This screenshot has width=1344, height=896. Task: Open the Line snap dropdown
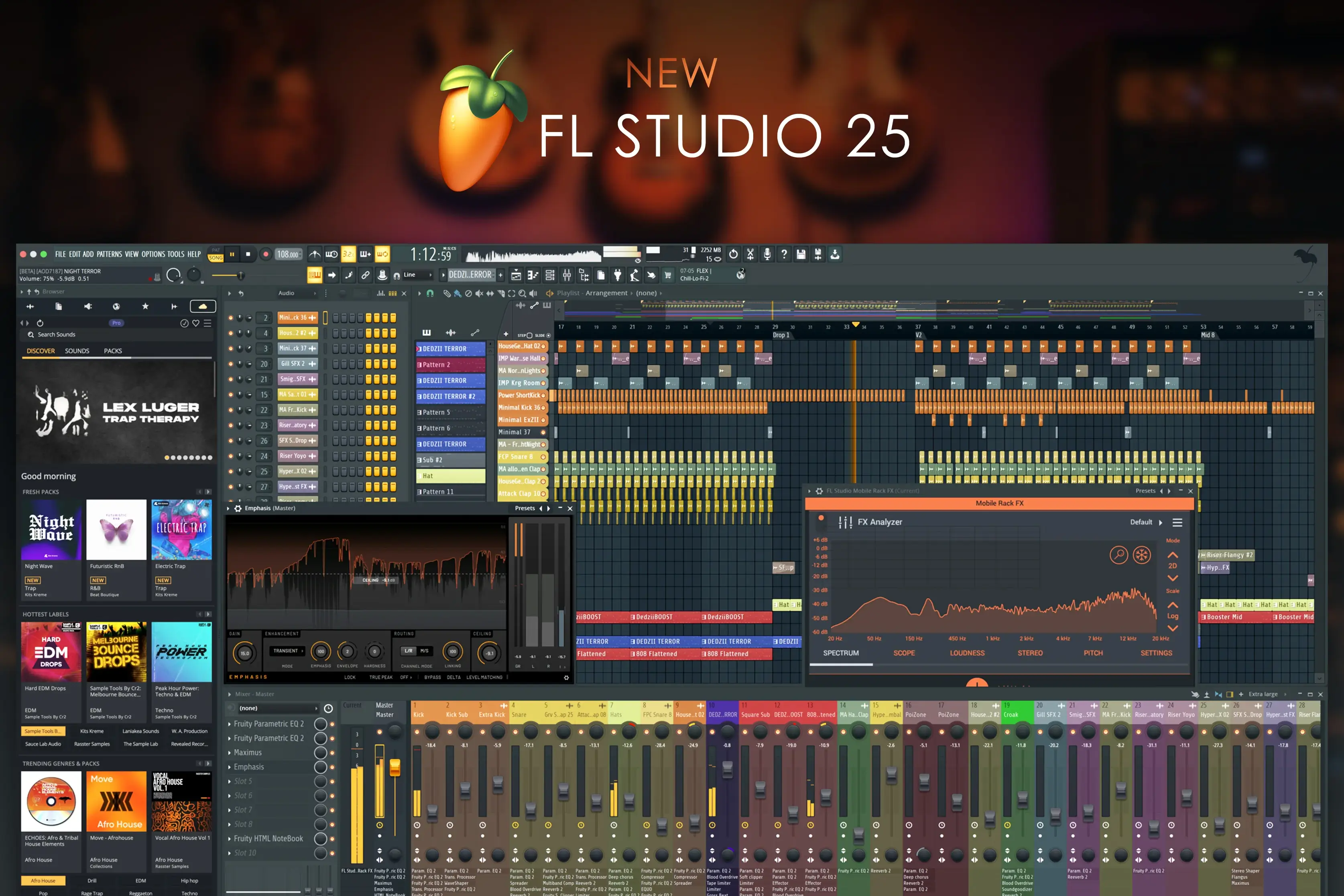click(418, 275)
